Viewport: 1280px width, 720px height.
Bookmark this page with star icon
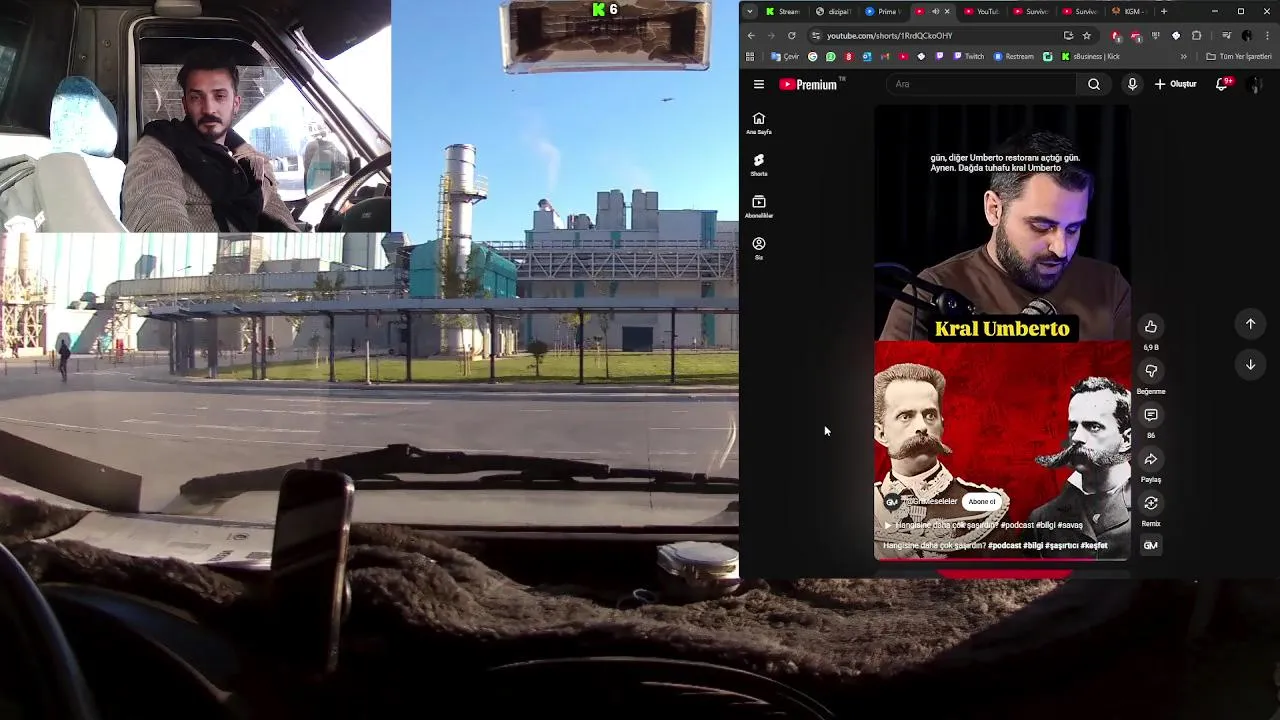coord(1087,36)
